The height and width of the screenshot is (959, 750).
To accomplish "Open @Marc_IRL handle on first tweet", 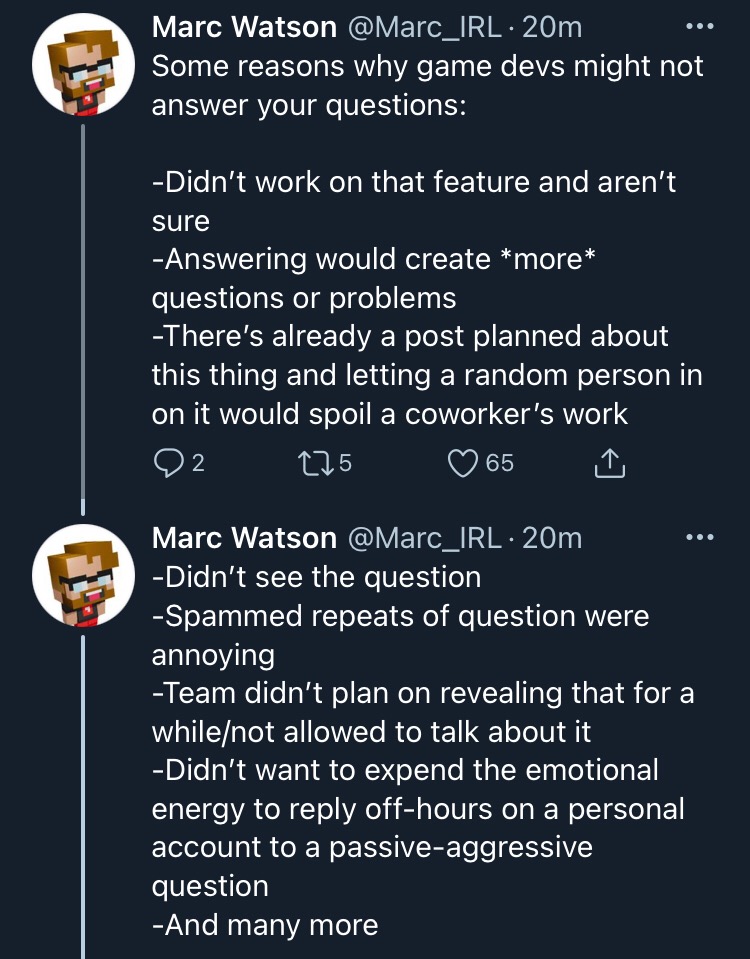I will [x=425, y=28].
